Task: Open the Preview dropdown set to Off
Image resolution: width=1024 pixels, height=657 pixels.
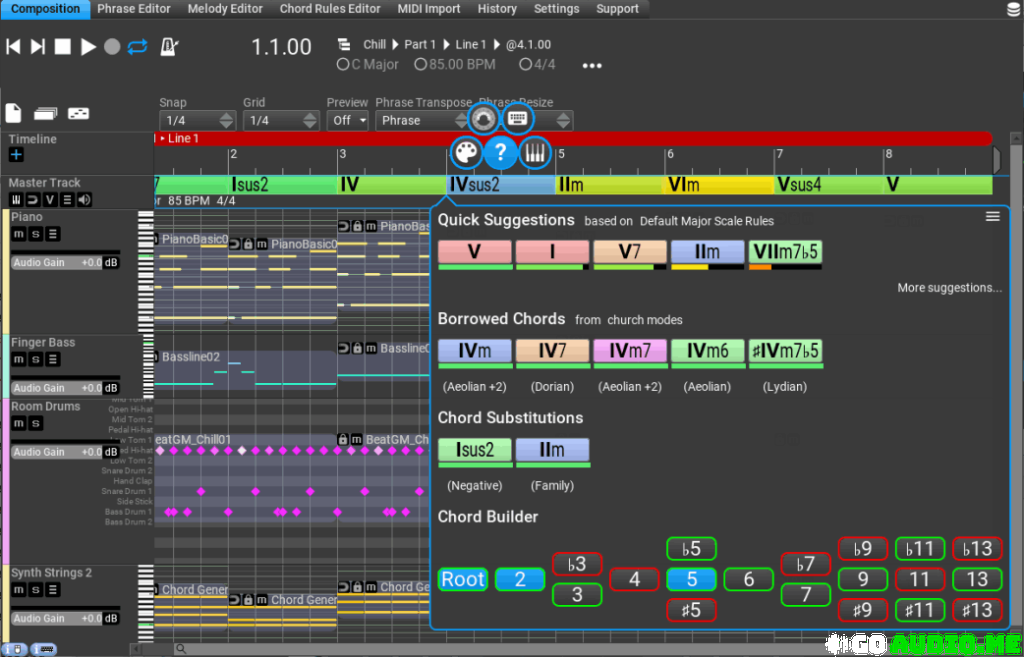Action: tap(347, 120)
